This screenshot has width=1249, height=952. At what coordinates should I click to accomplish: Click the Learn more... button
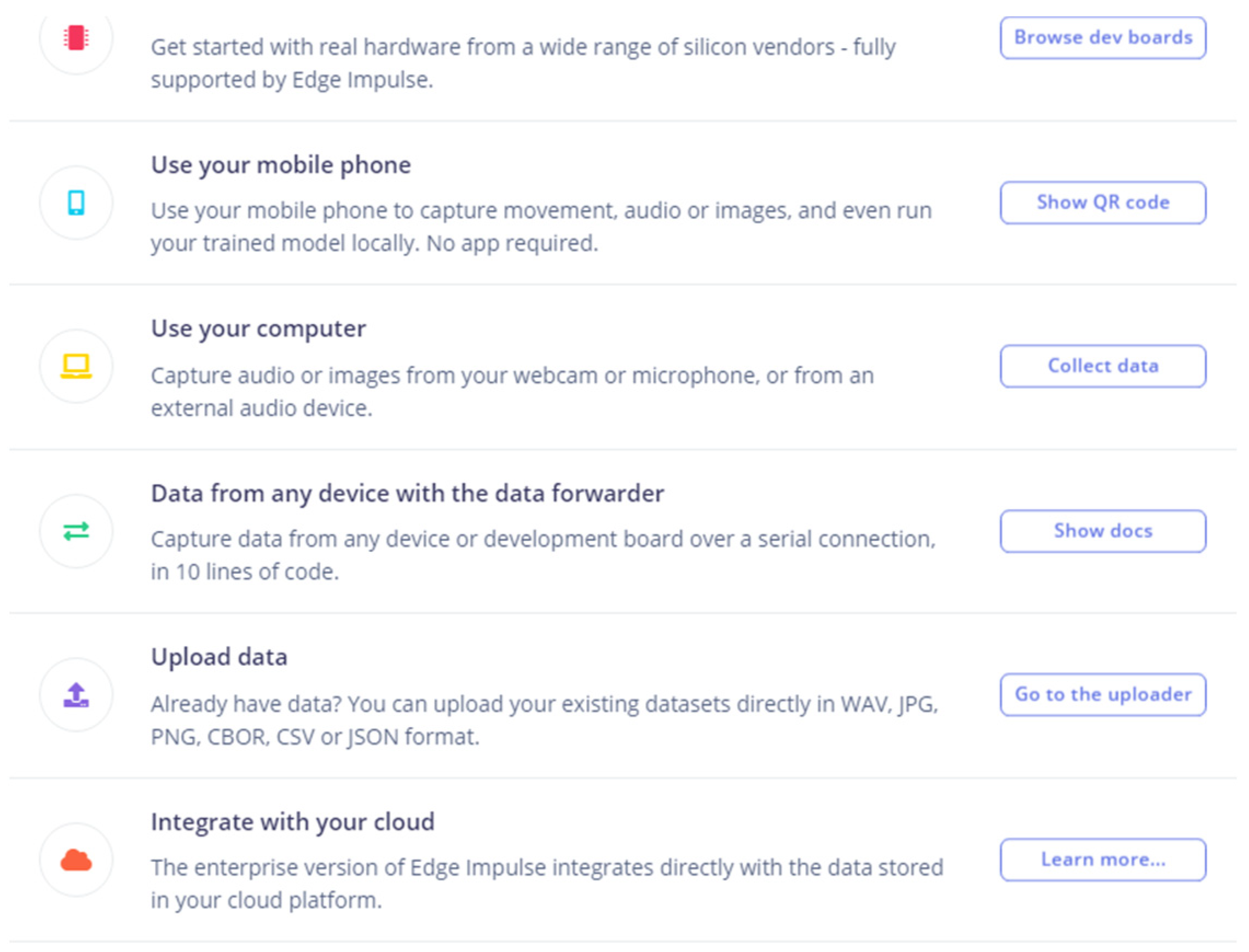tap(1102, 859)
